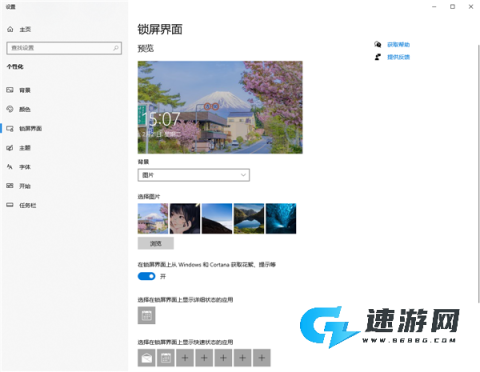Viewport: 480px width, 372px height.
Task: Click the calendar detailed status app icon
Action: click(x=147, y=315)
